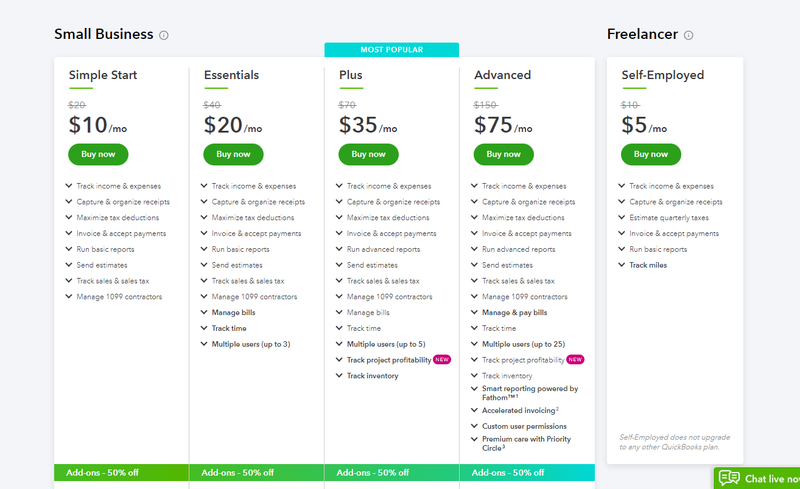800x489 pixels.
Task: Expand Multiple users (up to 5) in Plus
Action: coord(381,344)
